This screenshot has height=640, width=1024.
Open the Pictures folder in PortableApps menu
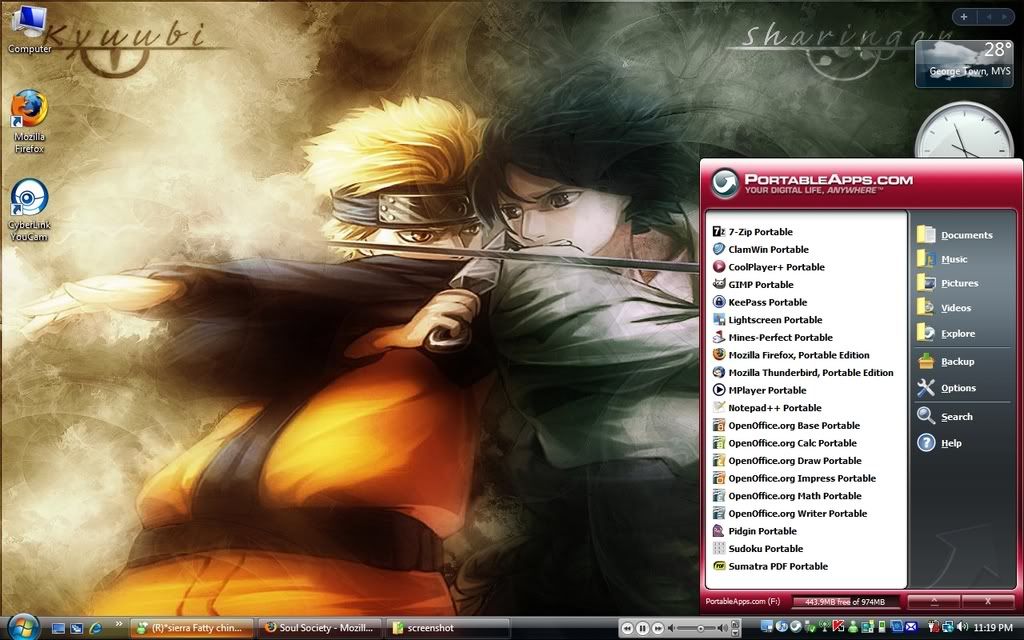pos(948,283)
